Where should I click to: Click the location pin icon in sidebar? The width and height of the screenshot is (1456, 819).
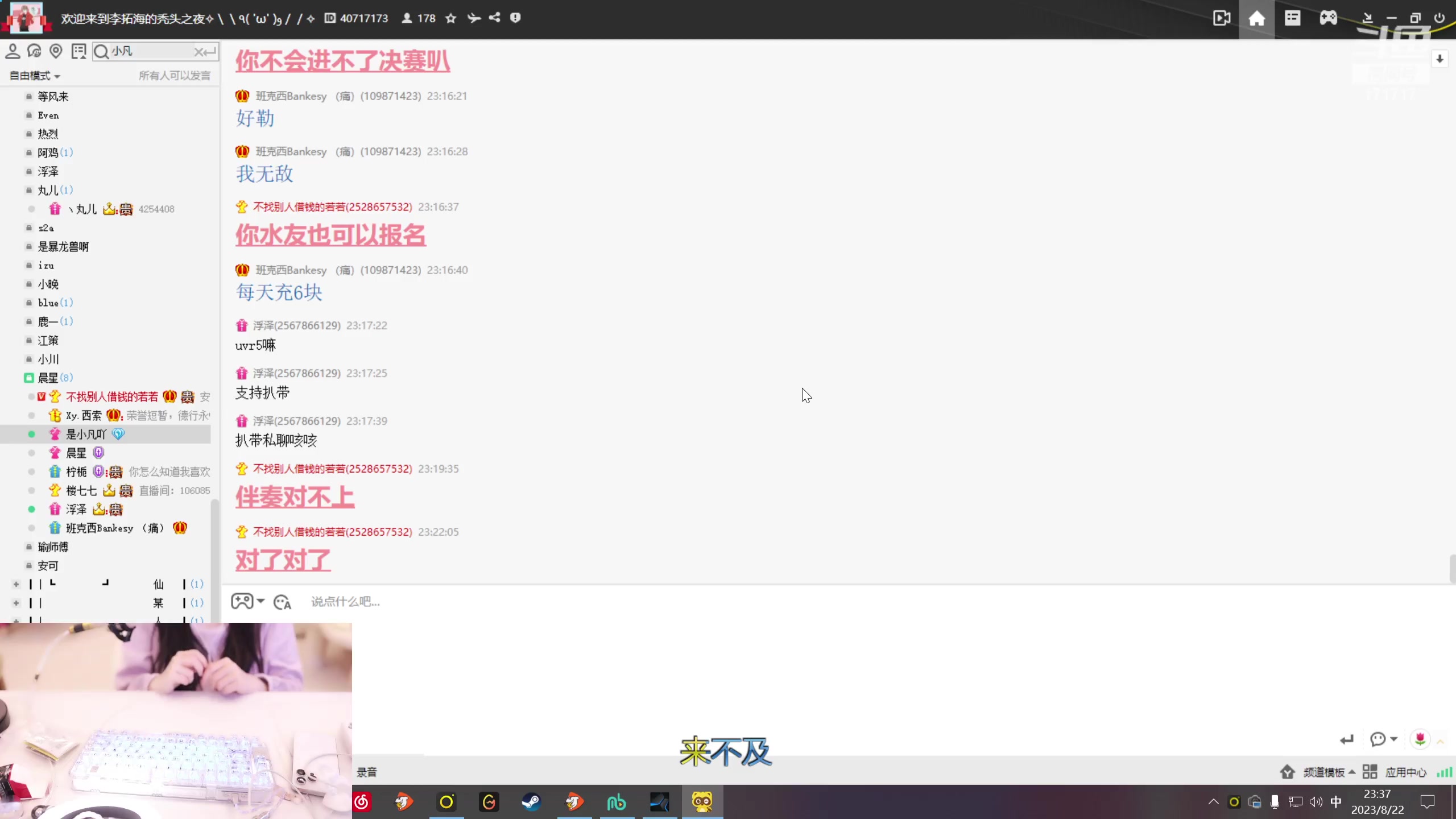tap(56, 51)
